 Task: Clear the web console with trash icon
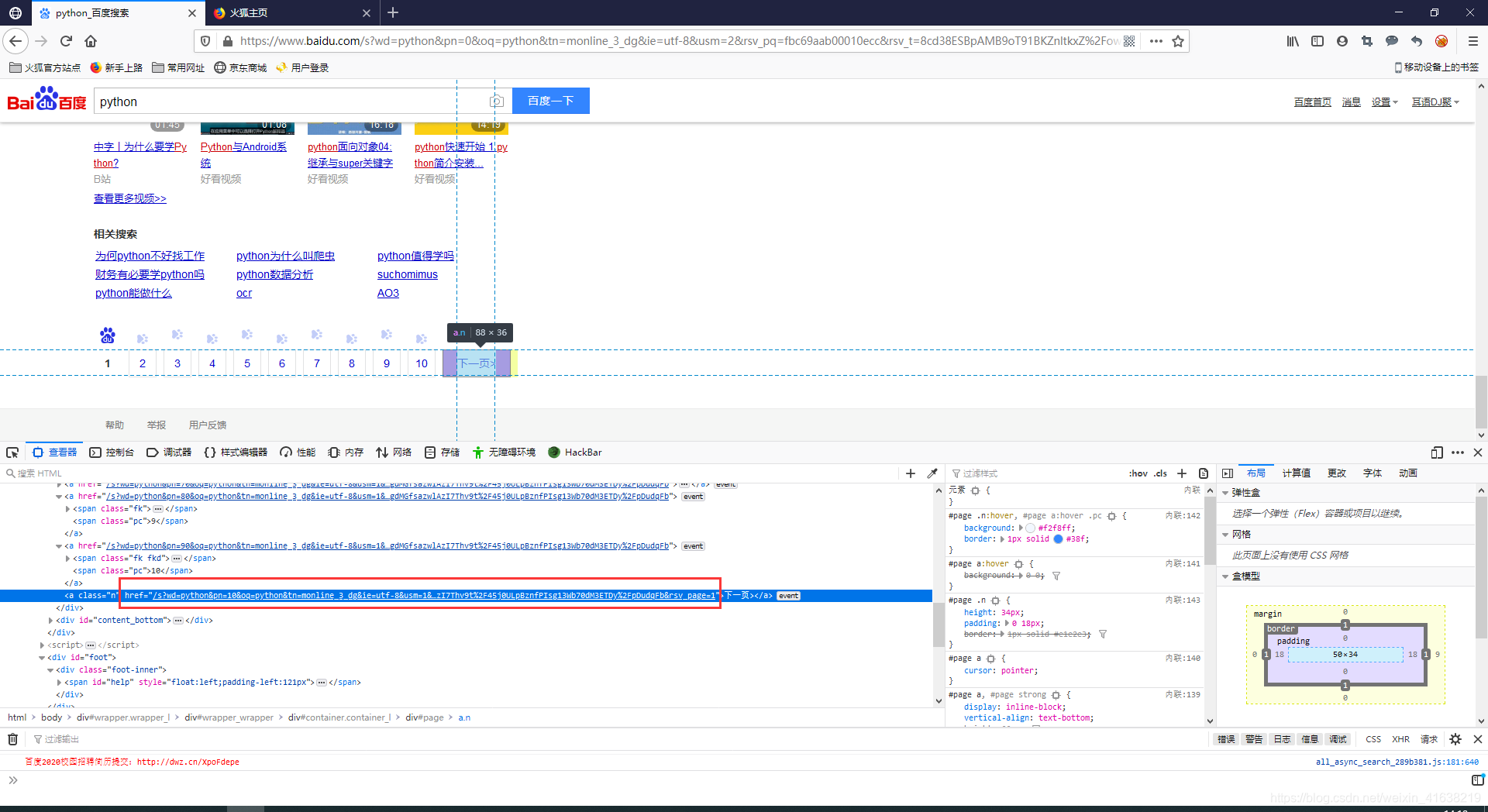(12, 739)
